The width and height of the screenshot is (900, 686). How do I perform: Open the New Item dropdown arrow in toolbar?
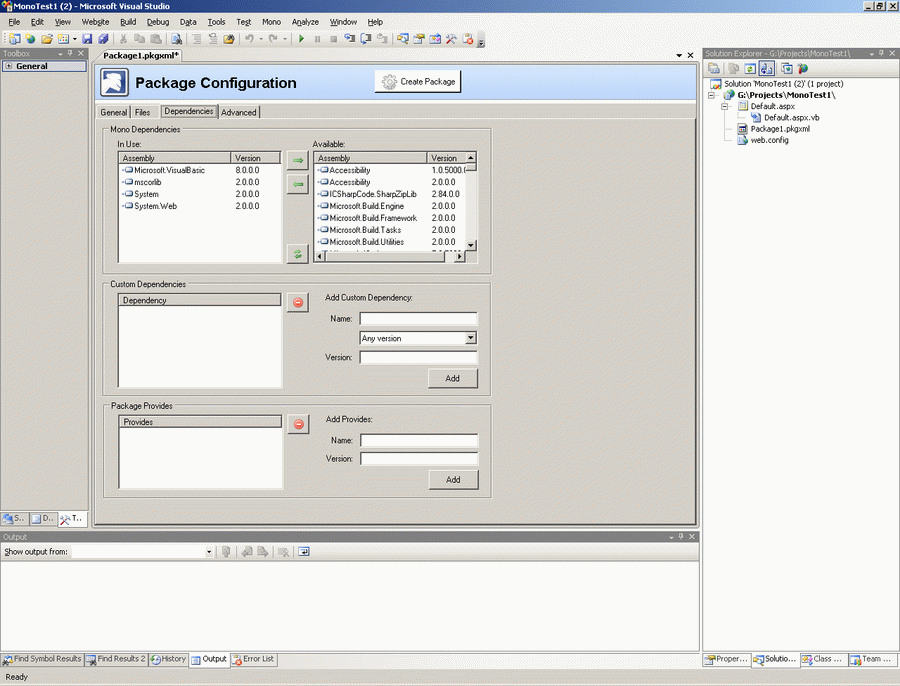(x=75, y=39)
